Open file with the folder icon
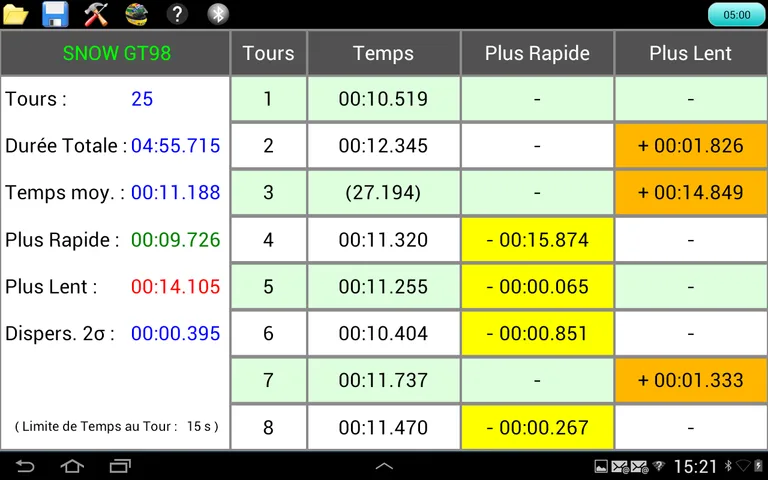This screenshot has width=768, height=480. pyautogui.click(x=16, y=14)
